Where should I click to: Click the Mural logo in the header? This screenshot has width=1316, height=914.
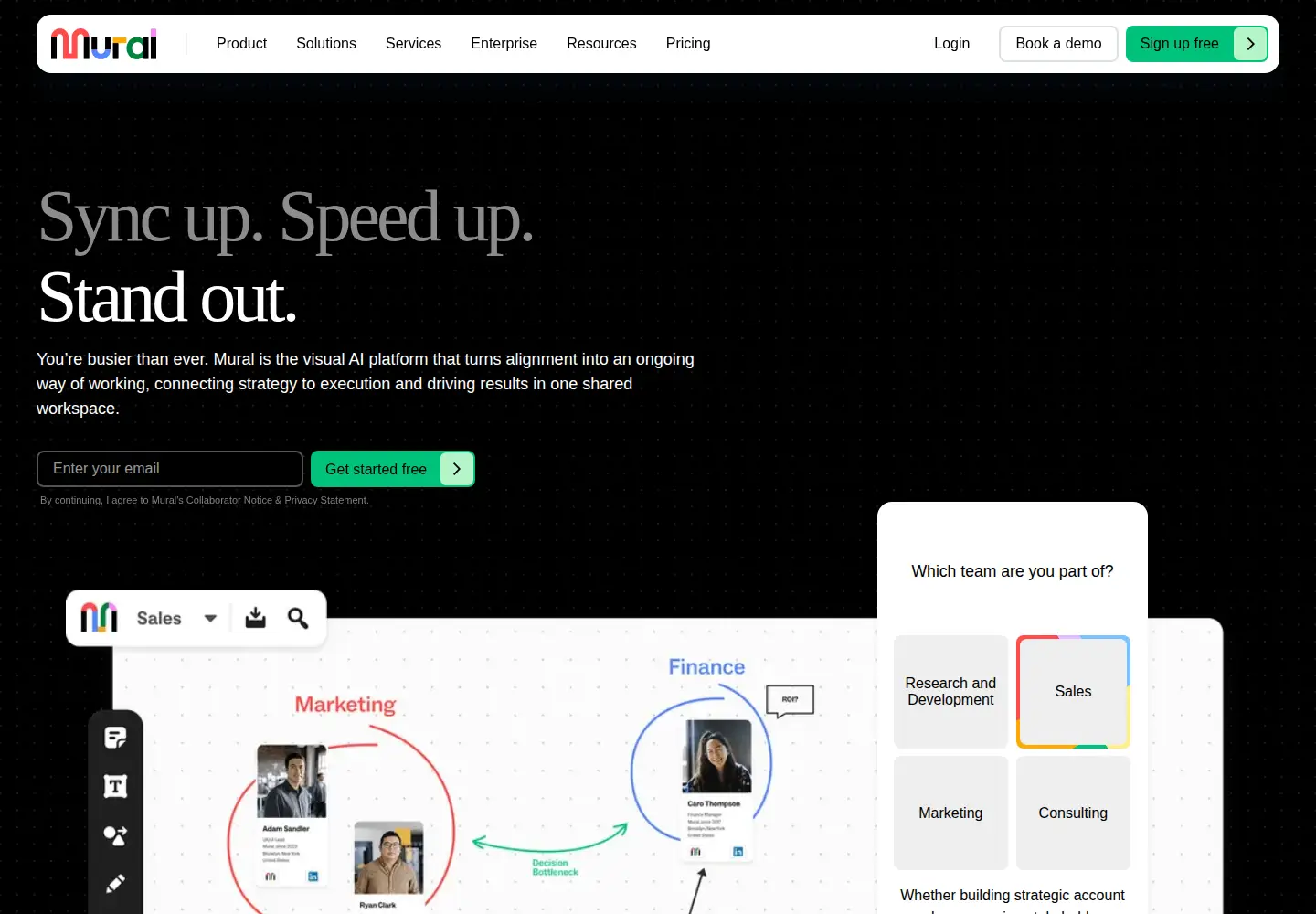tap(103, 44)
